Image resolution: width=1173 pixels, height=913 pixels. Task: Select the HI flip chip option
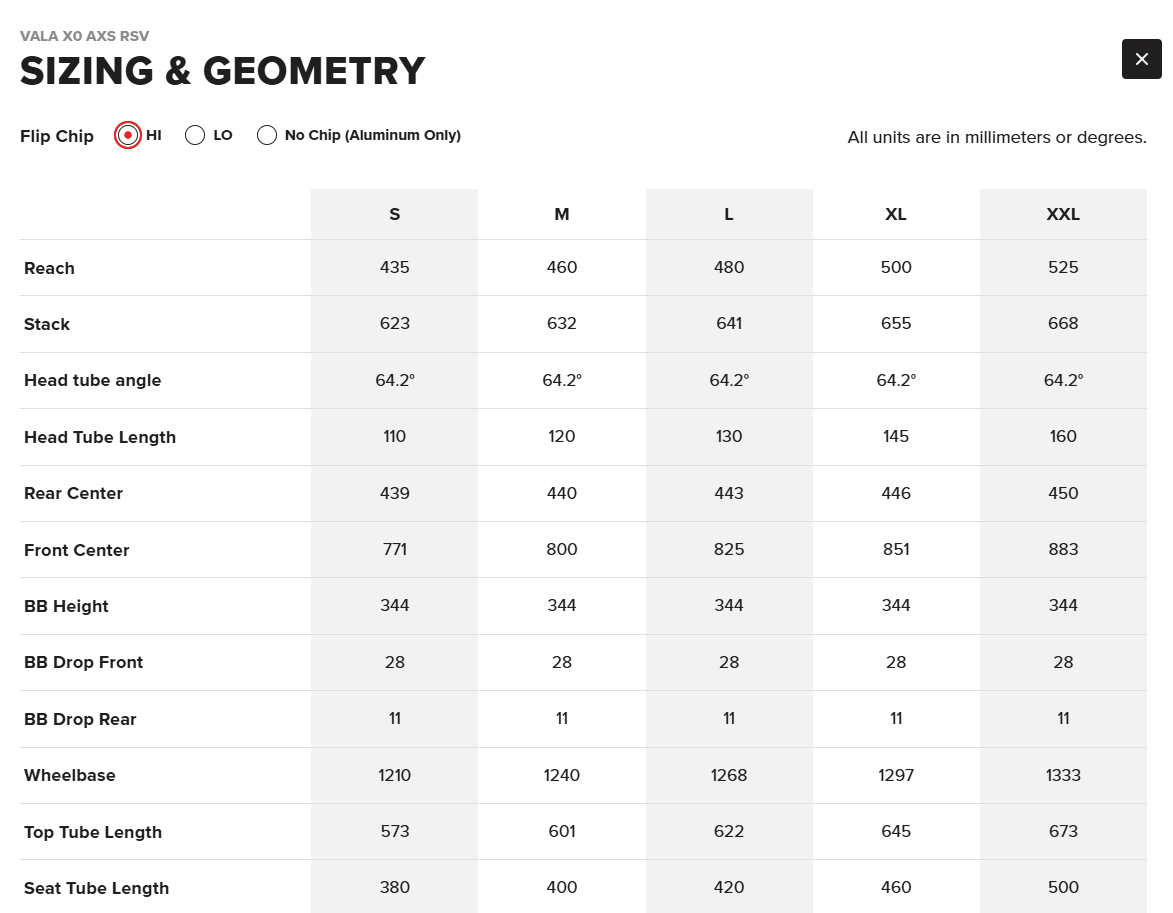[128, 135]
